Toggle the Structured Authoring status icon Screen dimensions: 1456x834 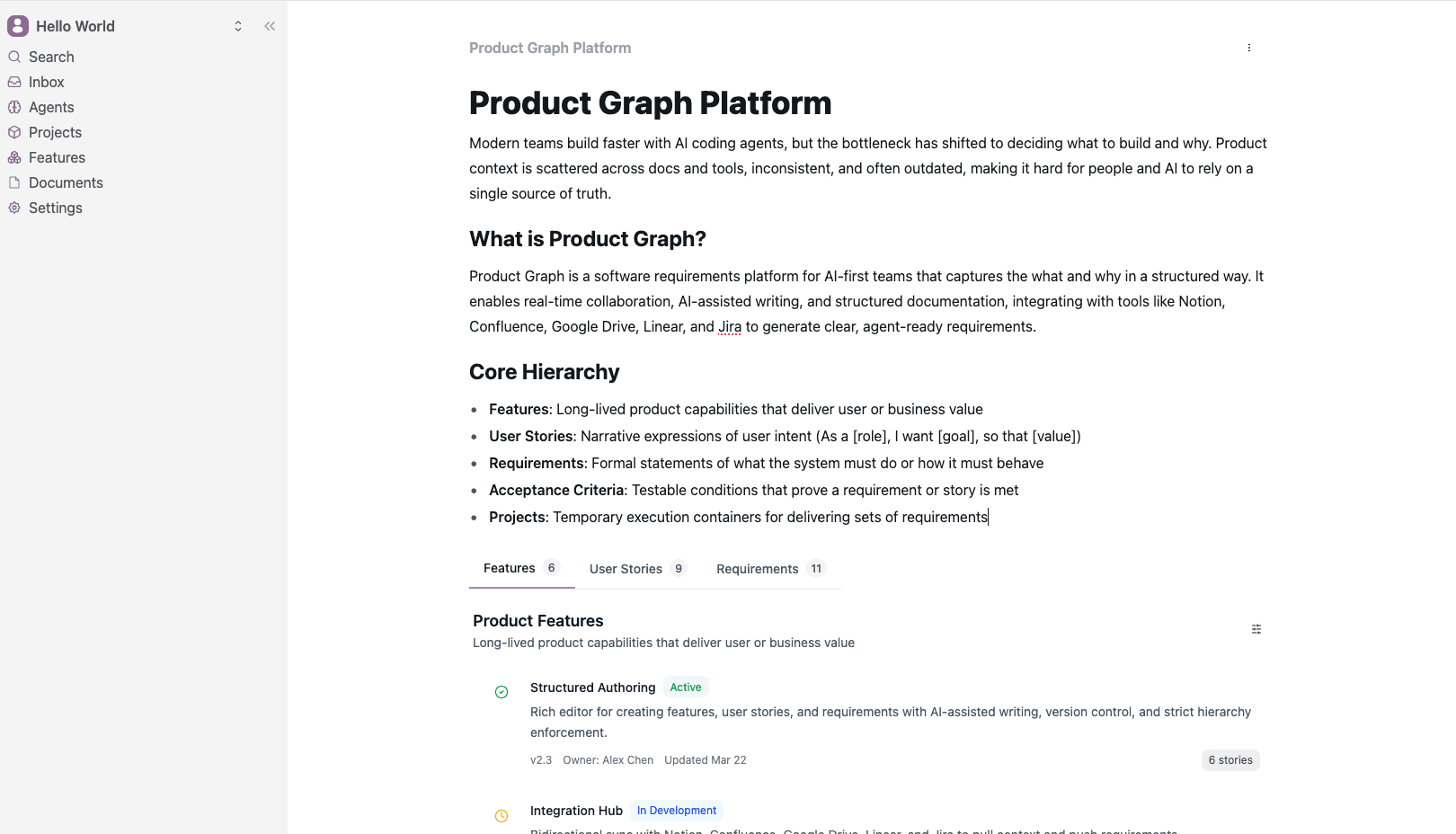pyautogui.click(x=502, y=692)
